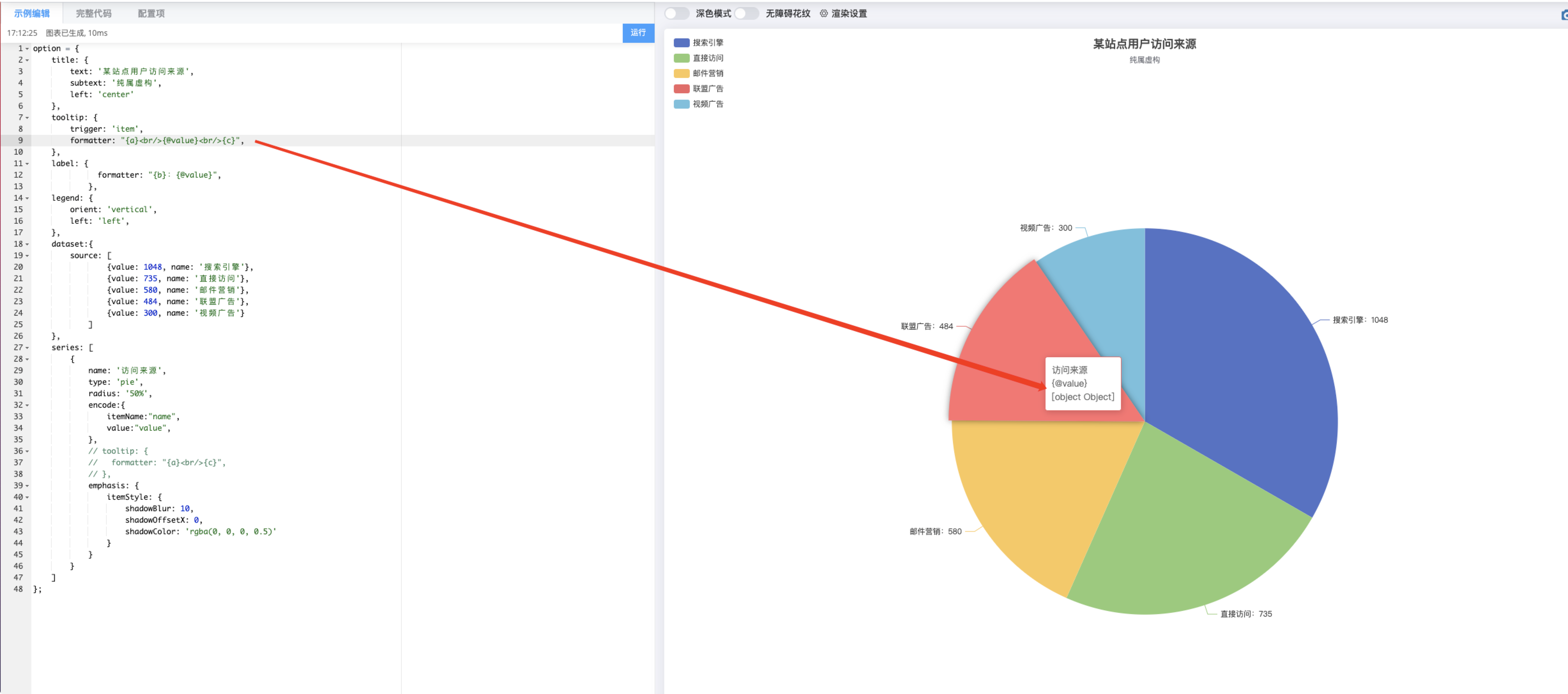Screen dimensions: 1568x694
Task: Collapse the source array on line 19
Action: (x=27, y=256)
